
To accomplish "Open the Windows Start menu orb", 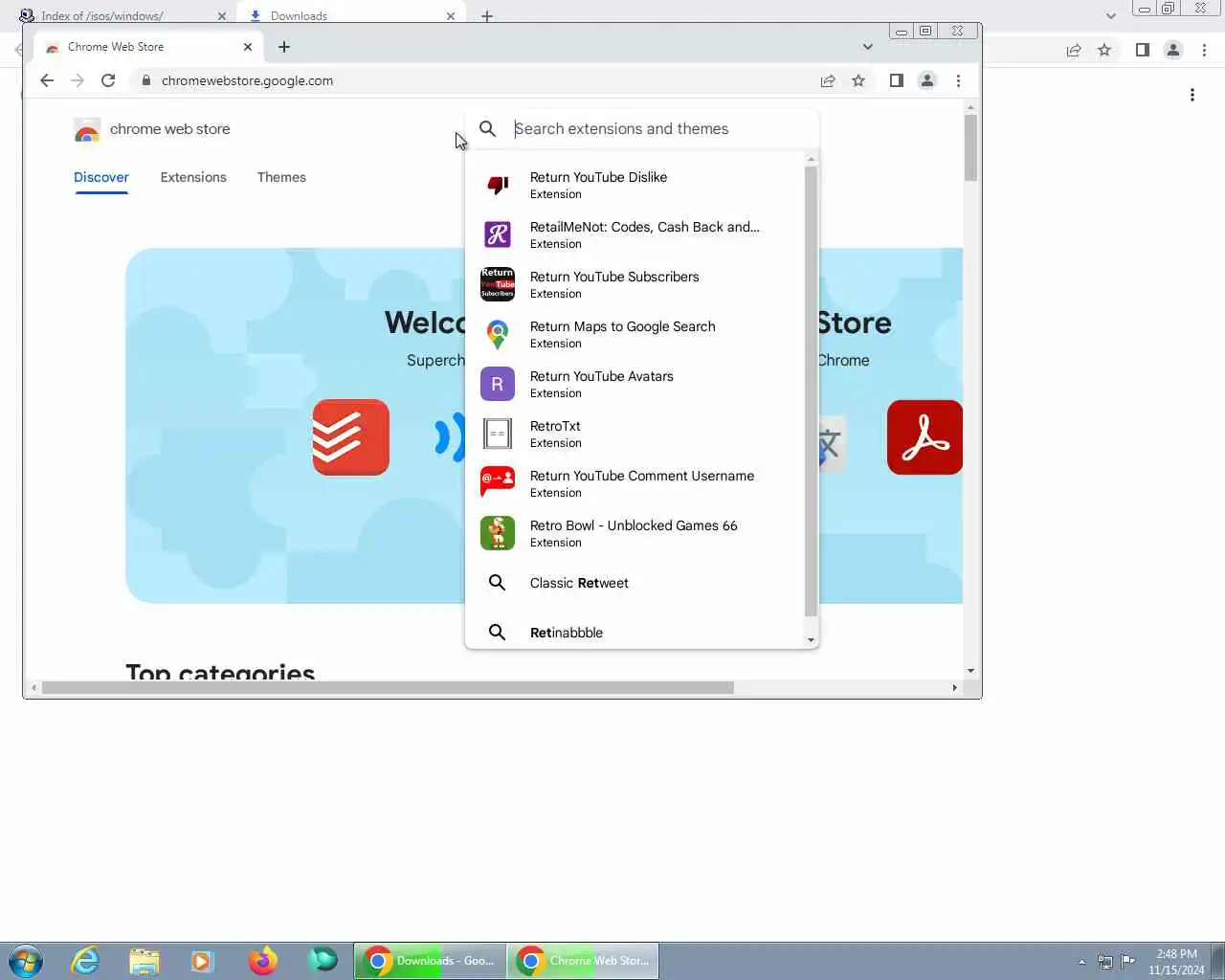I will click(26, 960).
